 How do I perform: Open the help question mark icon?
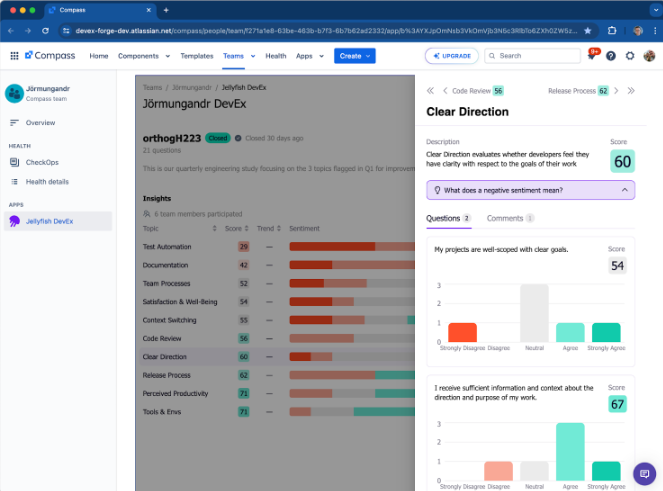coord(611,56)
